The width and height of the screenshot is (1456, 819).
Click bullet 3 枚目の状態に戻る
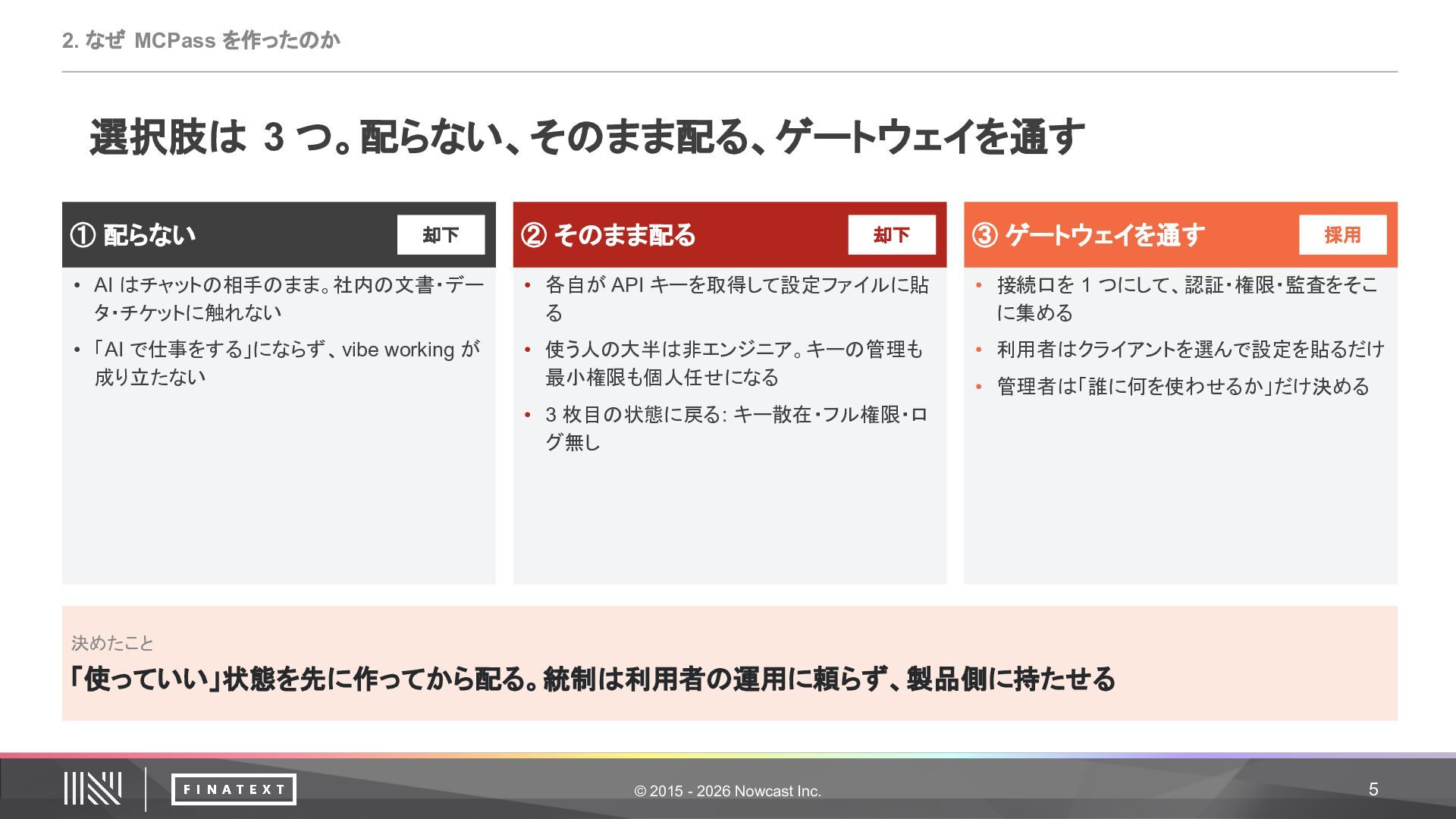736,428
